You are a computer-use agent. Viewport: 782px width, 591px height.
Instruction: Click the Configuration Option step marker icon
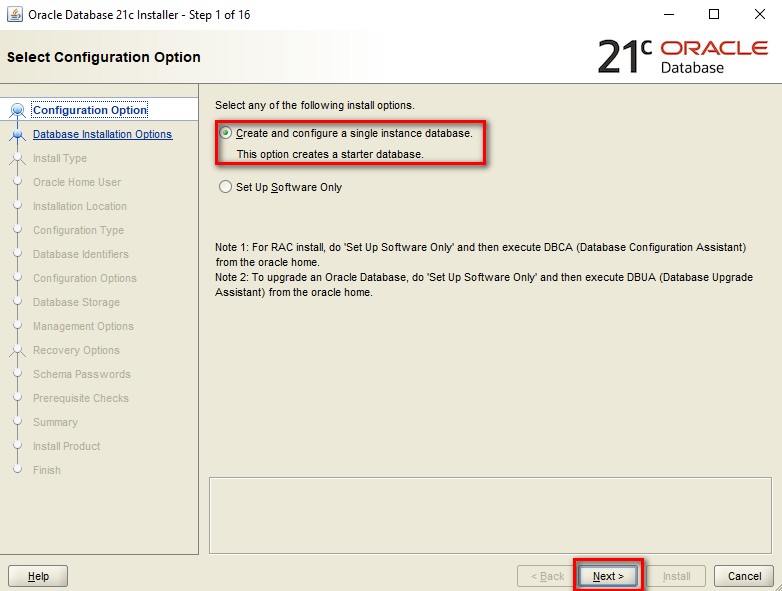17,110
